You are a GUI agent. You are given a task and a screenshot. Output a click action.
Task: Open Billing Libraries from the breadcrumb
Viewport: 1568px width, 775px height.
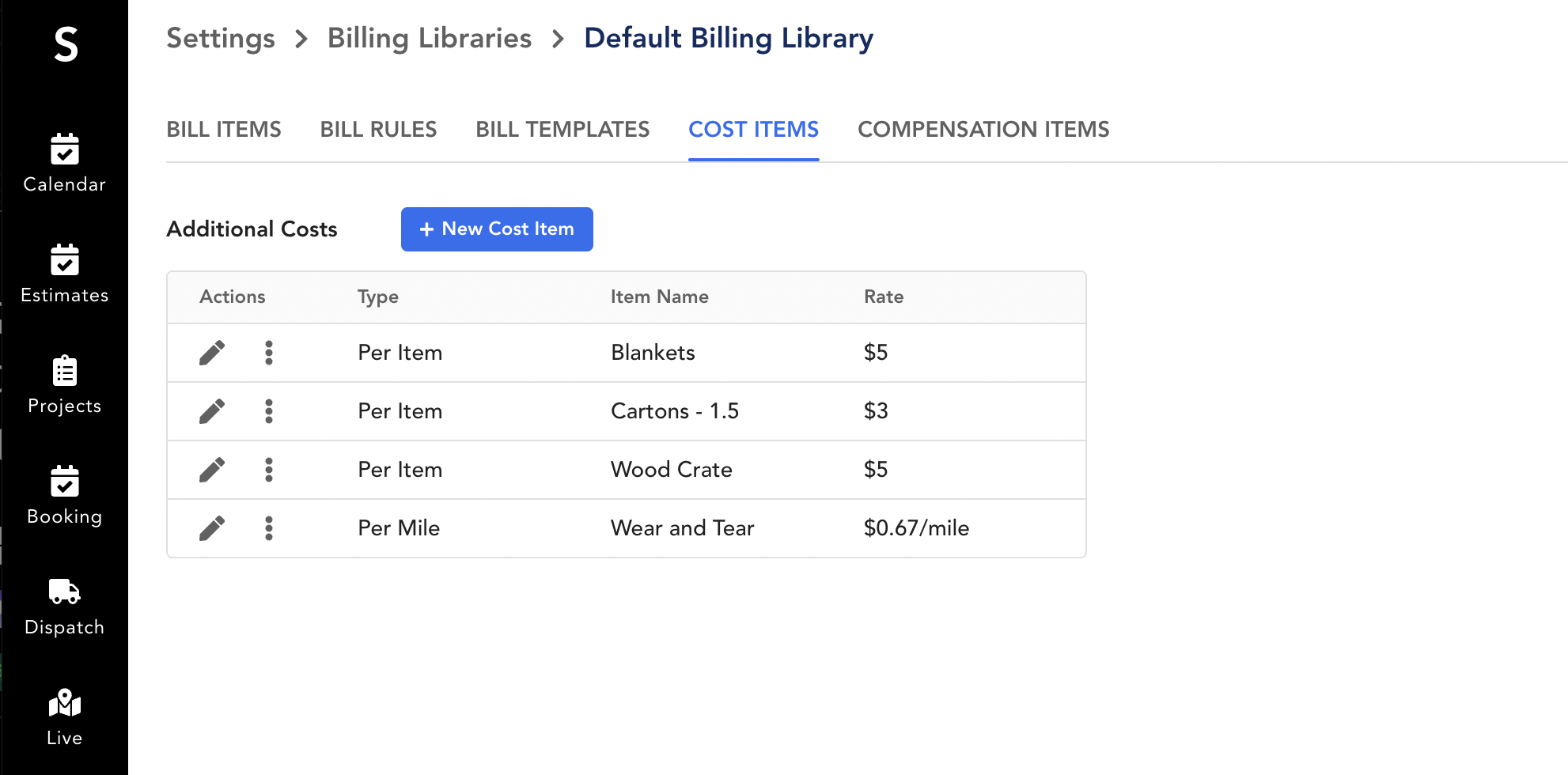coord(430,37)
